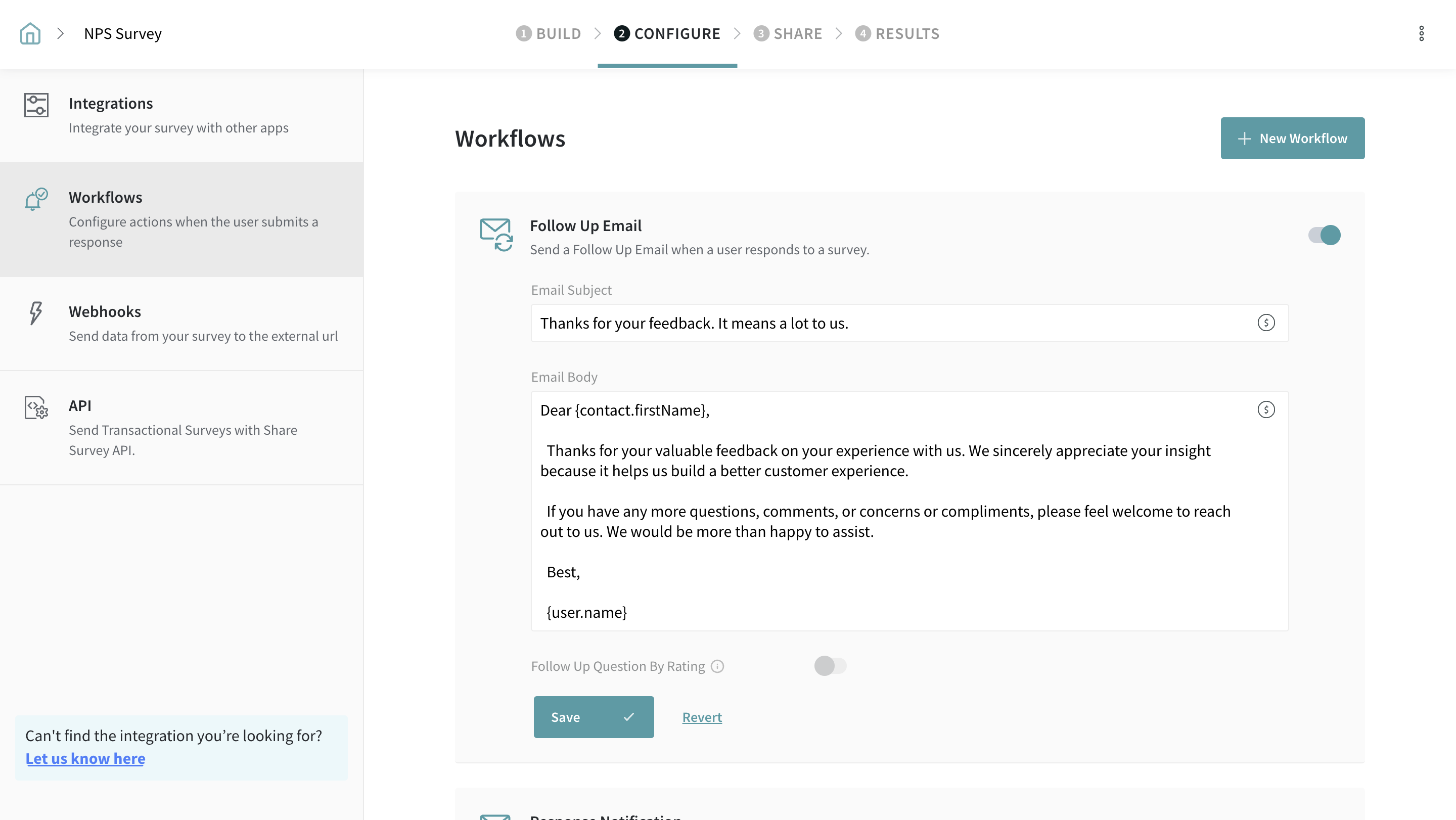Viewport: 1456px width, 820px height.
Task: Go to the Build step tab
Action: pyautogui.click(x=549, y=33)
